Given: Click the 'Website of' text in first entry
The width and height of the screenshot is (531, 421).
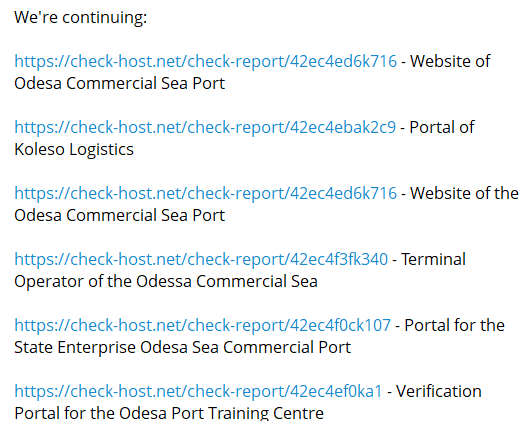Looking at the screenshot, I should click(x=450, y=61).
